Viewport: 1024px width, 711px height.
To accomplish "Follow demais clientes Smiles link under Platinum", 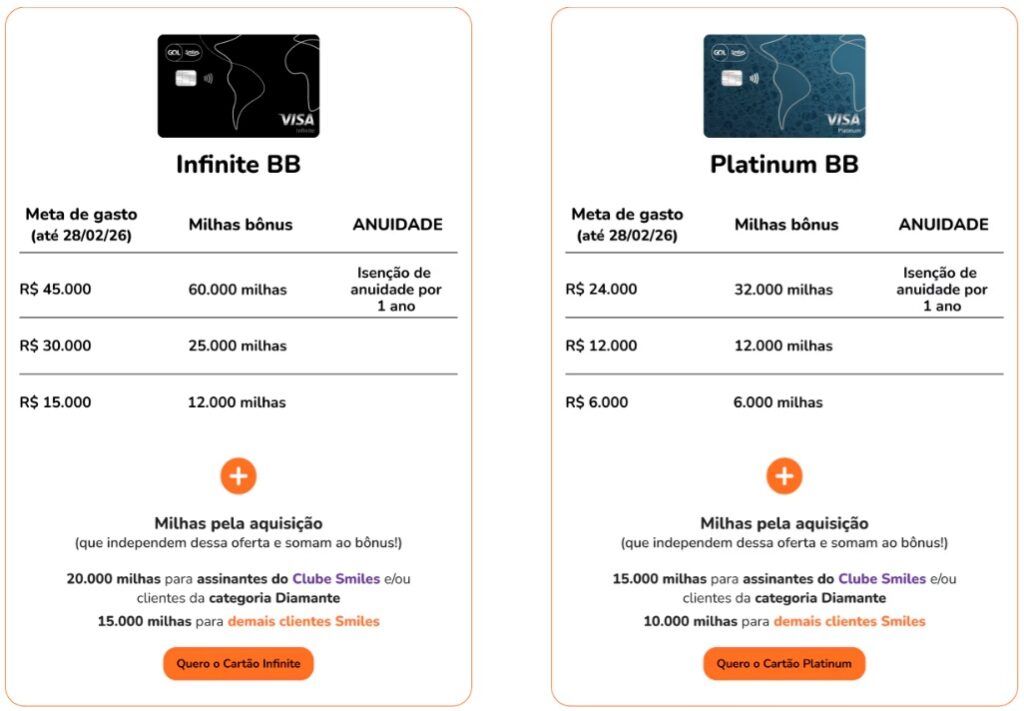I will (x=849, y=621).
